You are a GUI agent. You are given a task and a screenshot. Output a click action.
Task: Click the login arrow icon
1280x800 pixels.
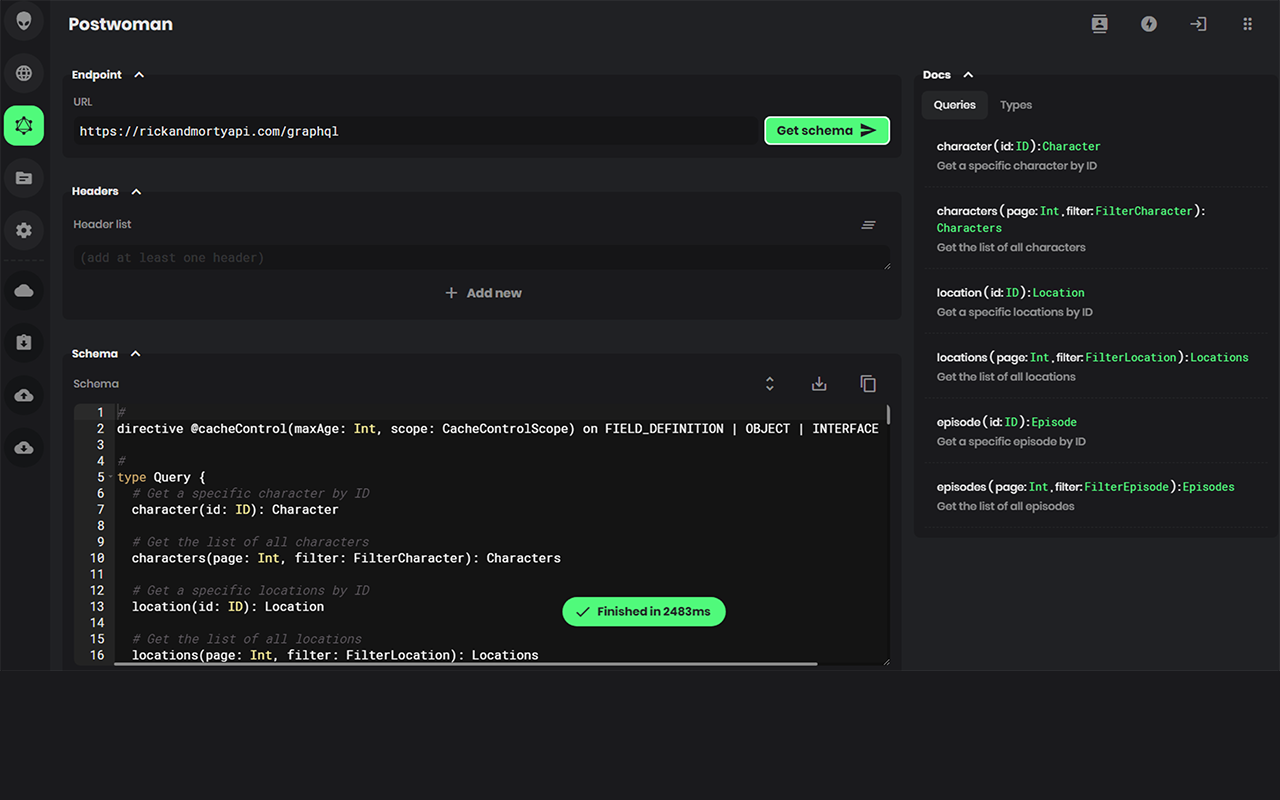coord(1198,24)
